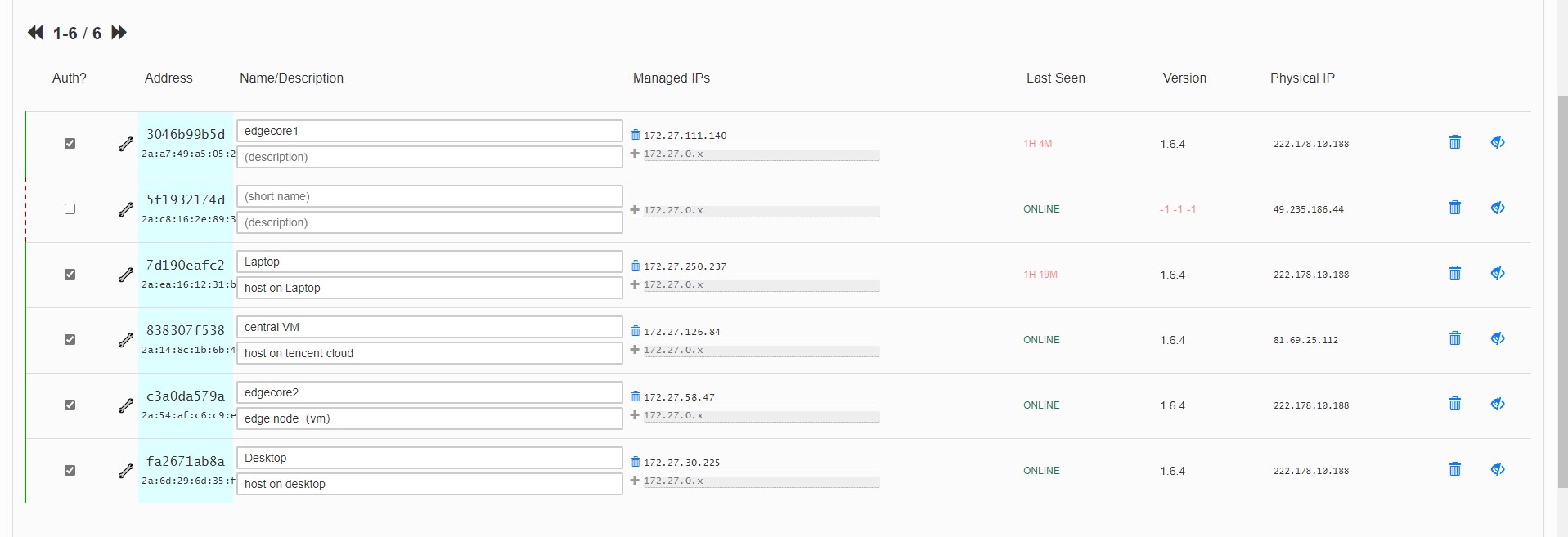Go to next page of members
1568x537 pixels.
pyautogui.click(x=119, y=33)
